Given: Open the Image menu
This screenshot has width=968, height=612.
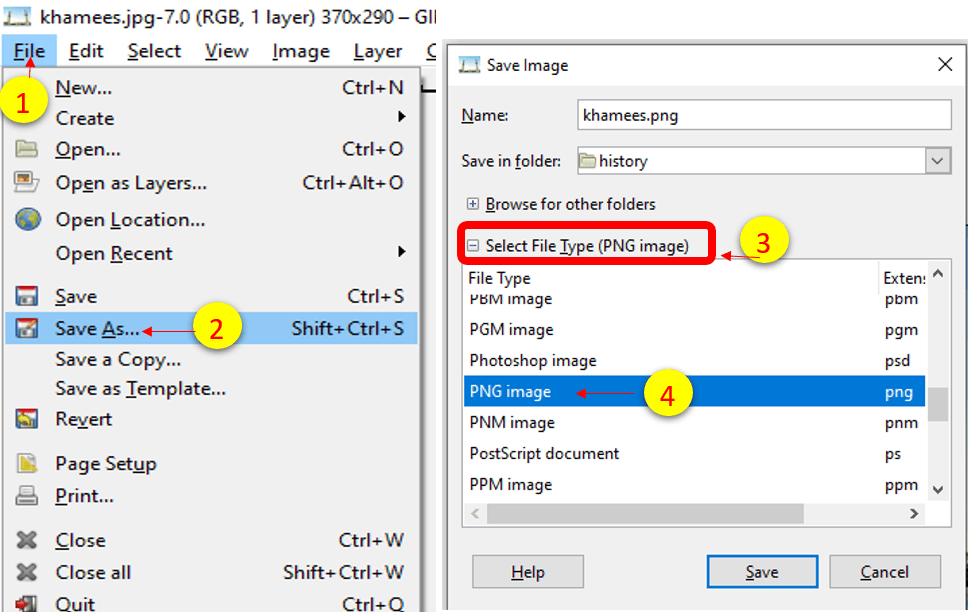Looking at the screenshot, I should pyautogui.click(x=301, y=51).
